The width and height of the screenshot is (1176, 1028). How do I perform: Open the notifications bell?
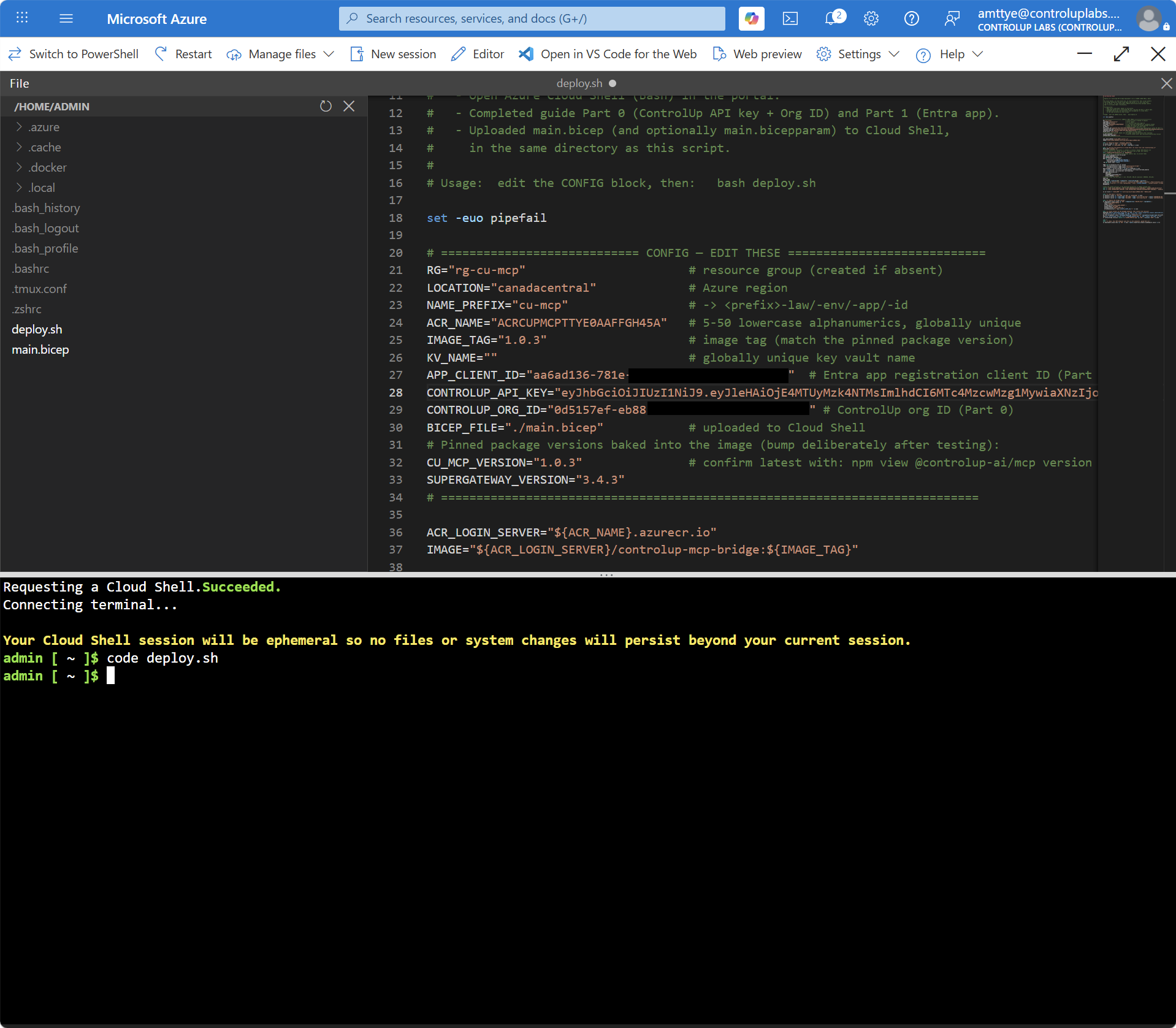pyautogui.click(x=832, y=18)
